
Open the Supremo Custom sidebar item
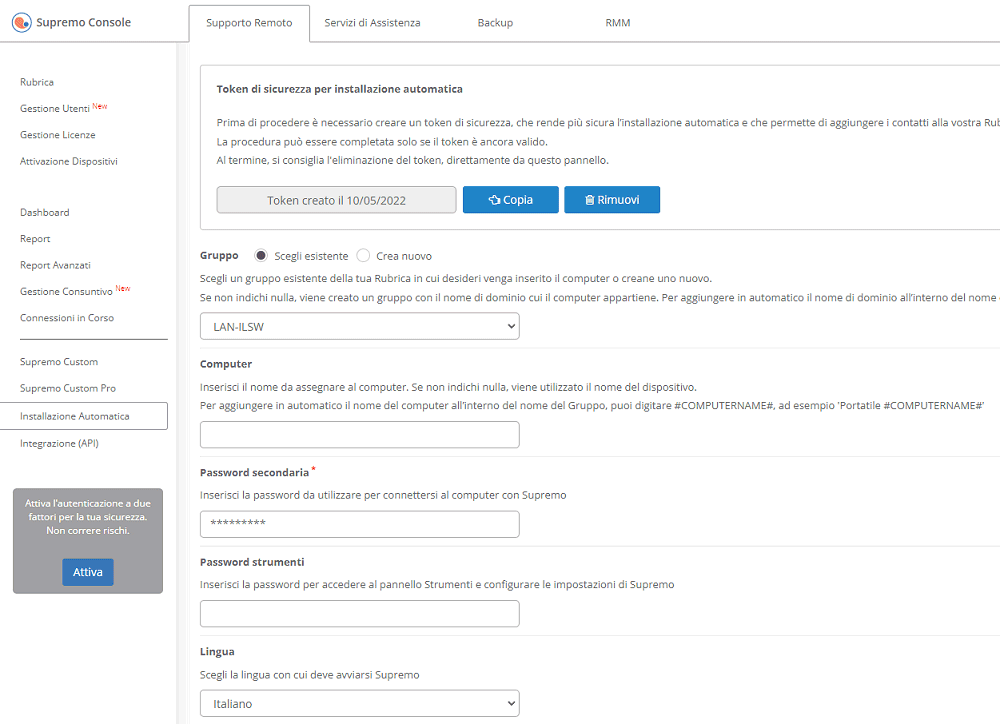(x=59, y=362)
